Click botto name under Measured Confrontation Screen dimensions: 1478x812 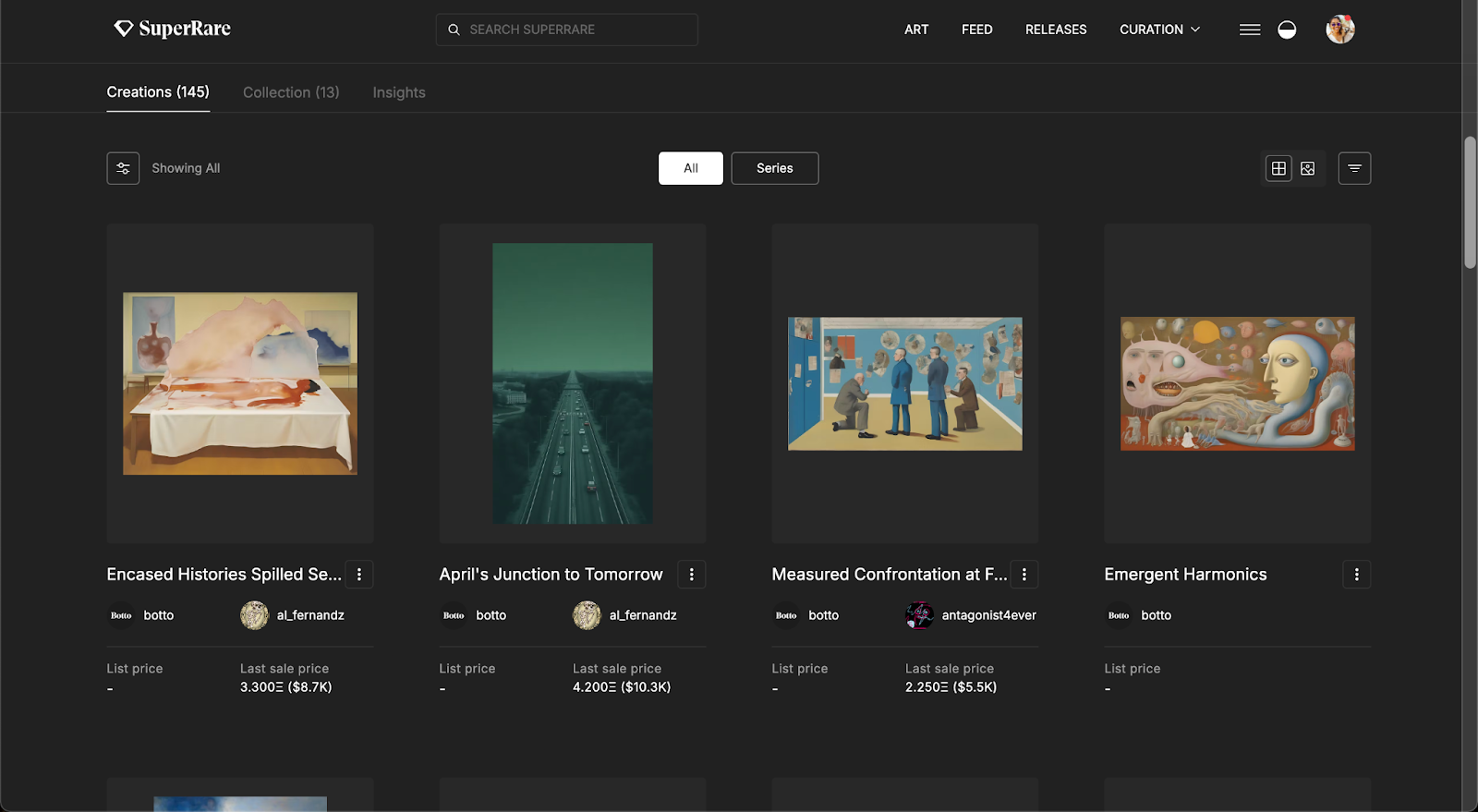824,615
